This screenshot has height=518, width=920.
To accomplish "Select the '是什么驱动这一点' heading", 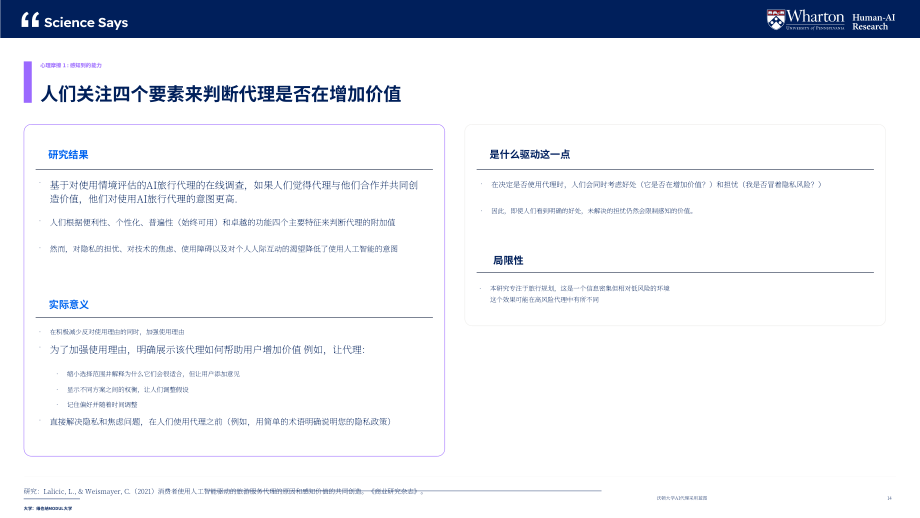I will coord(530,154).
